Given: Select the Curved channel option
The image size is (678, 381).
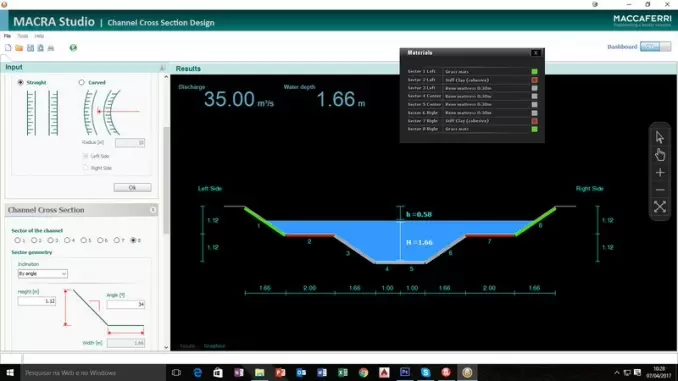Looking at the screenshot, I should click(x=81, y=82).
